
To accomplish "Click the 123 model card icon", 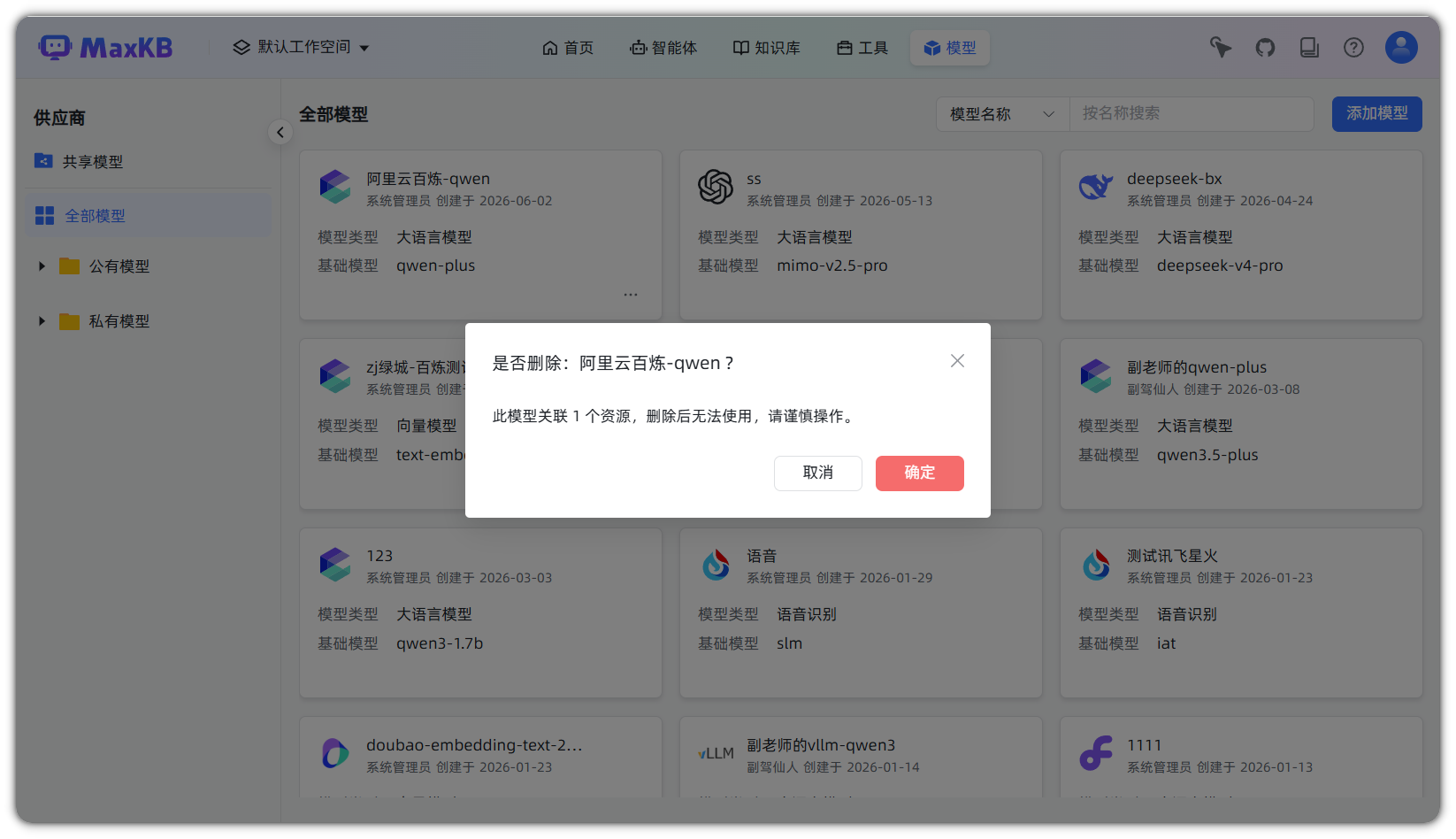I will tap(335, 565).
